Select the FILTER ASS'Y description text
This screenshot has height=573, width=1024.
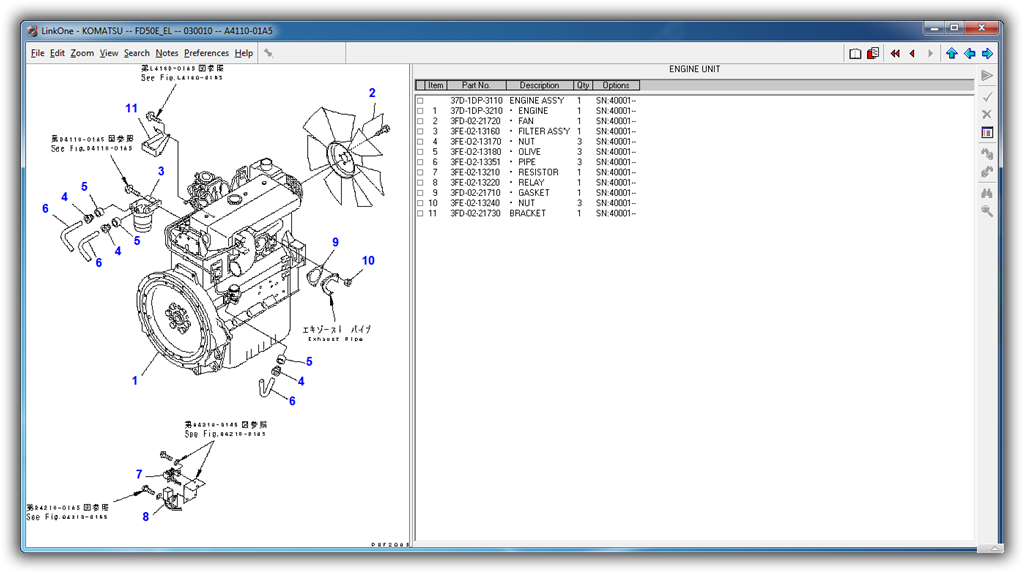tap(544, 132)
